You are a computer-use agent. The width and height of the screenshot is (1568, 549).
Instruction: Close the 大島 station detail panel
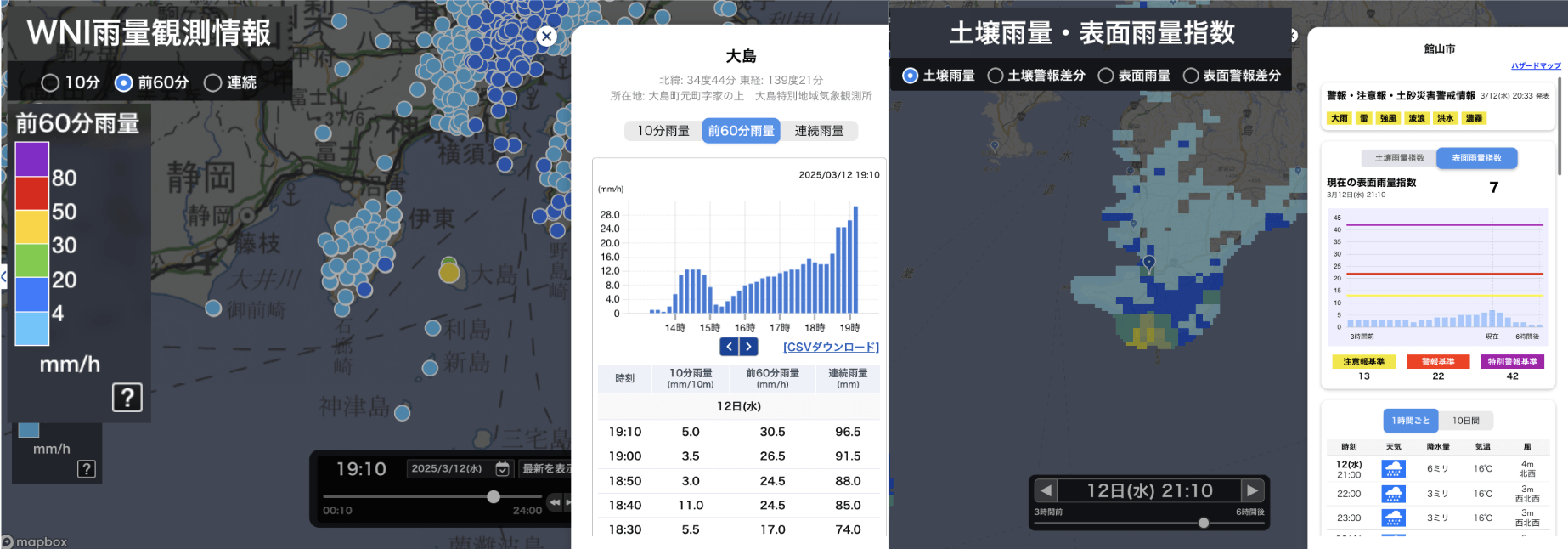[547, 36]
